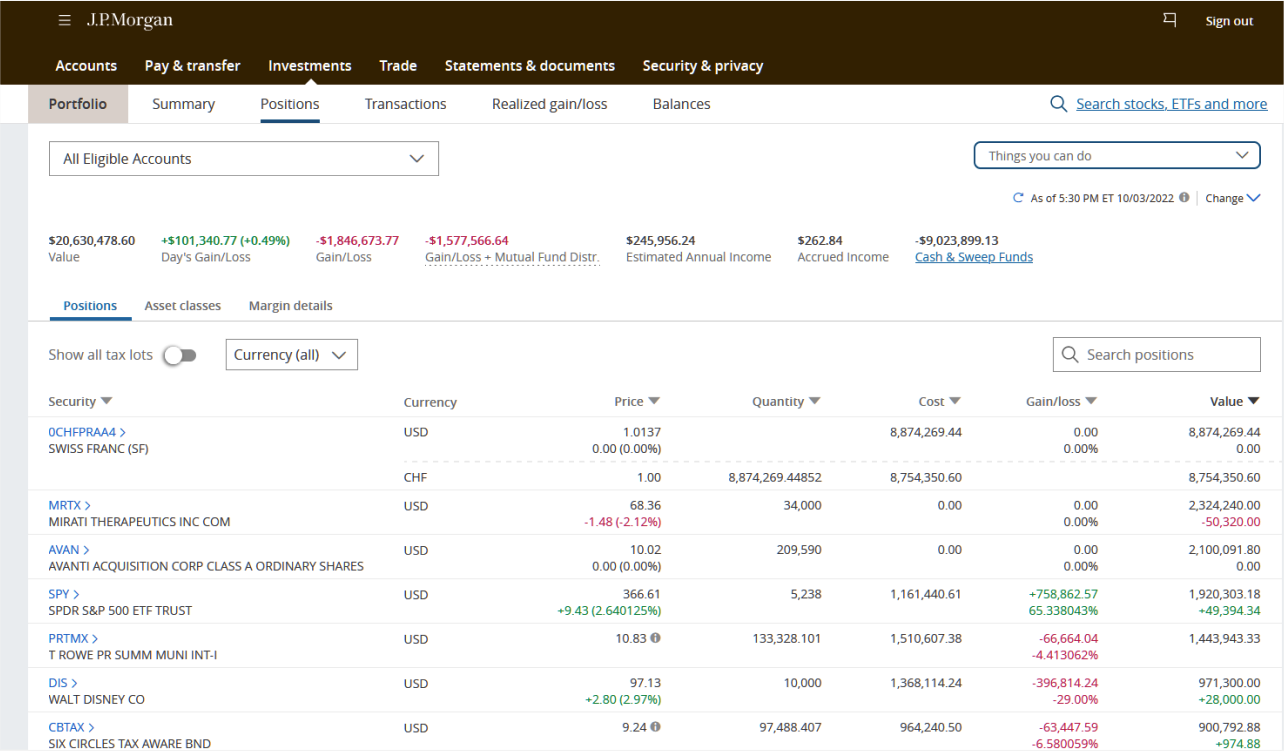Image resolution: width=1284 pixels, height=751 pixels.
Task: Click Search stocks, ETFs and more link
Action: (x=1171, y=104)
